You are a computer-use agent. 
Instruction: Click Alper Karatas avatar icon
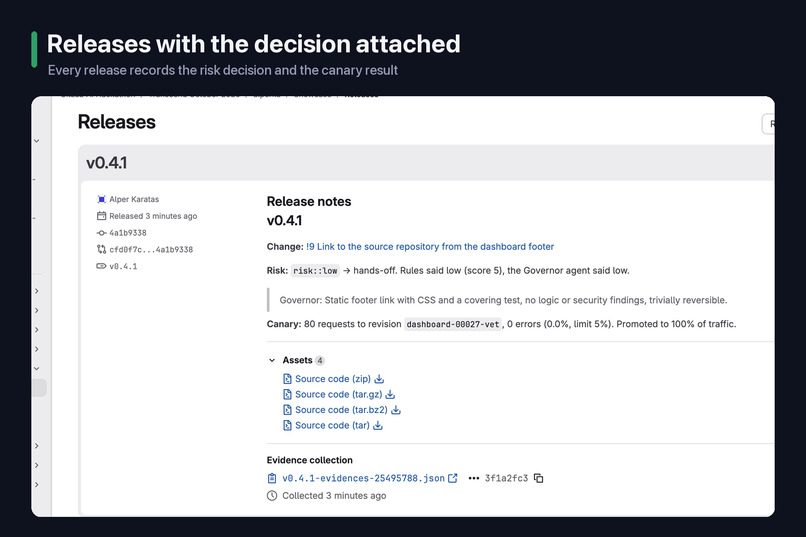pyautogui.click(x=101, y=199)
